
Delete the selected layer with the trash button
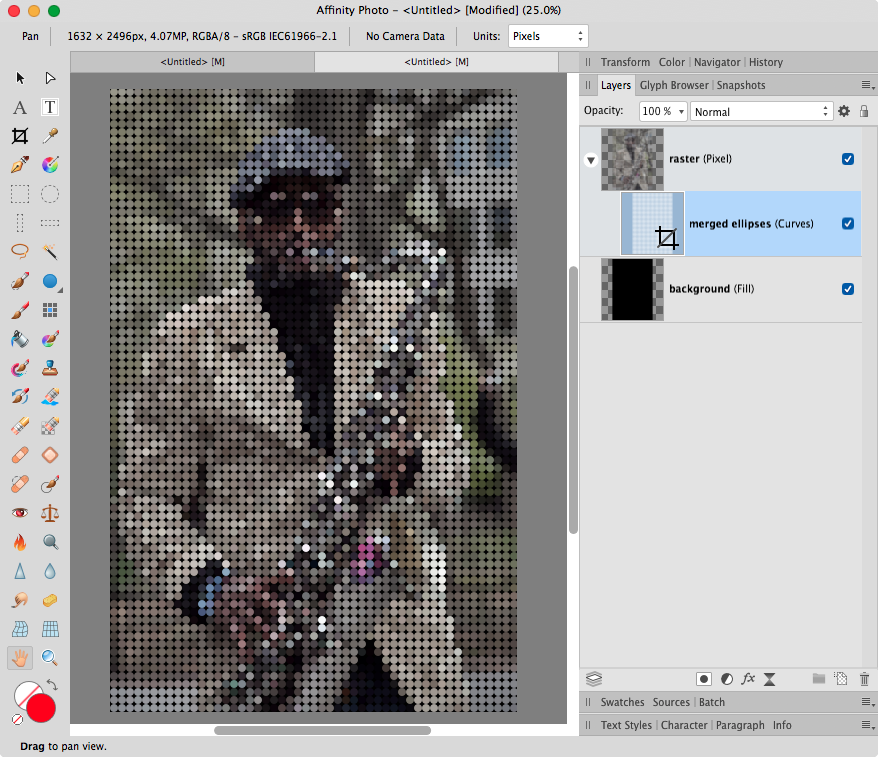863,679
